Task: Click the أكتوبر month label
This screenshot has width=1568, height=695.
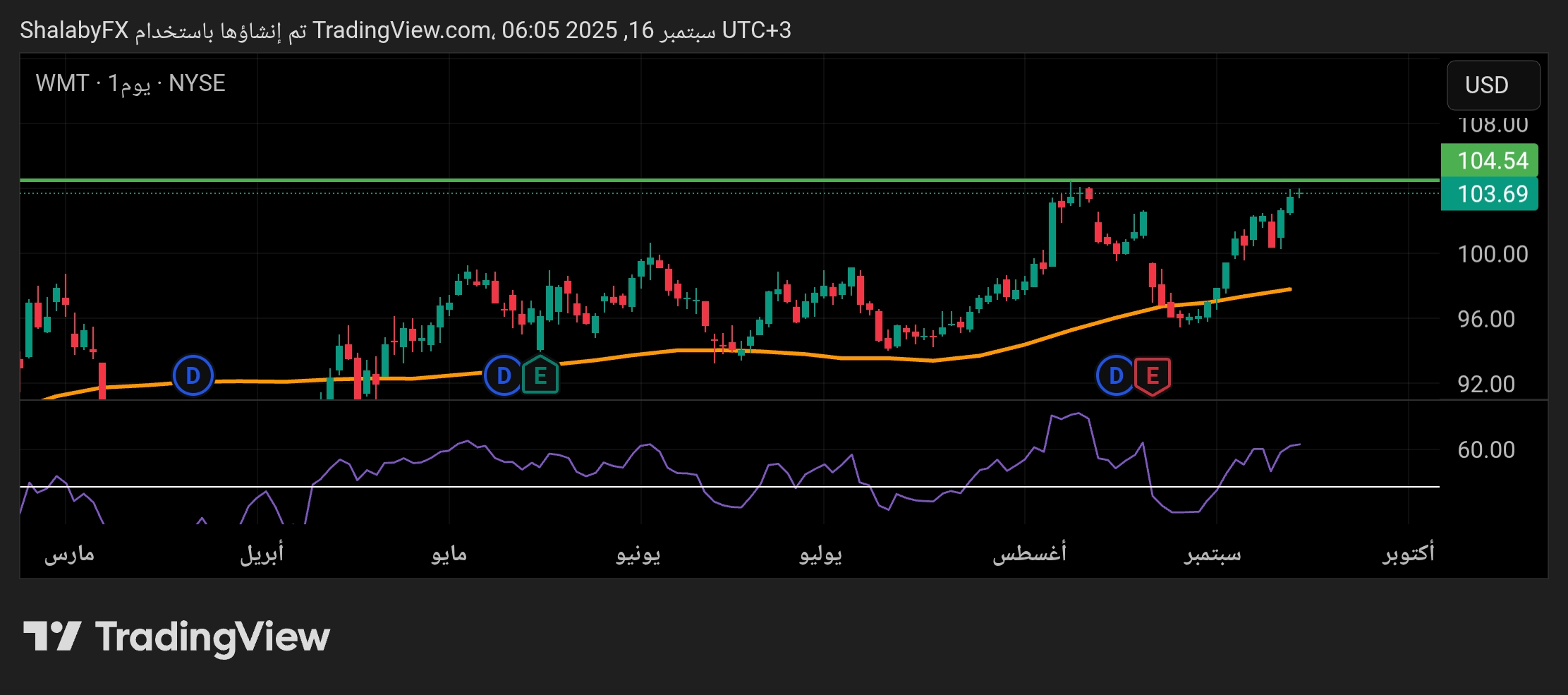Action: click(x=1409, y=552)
